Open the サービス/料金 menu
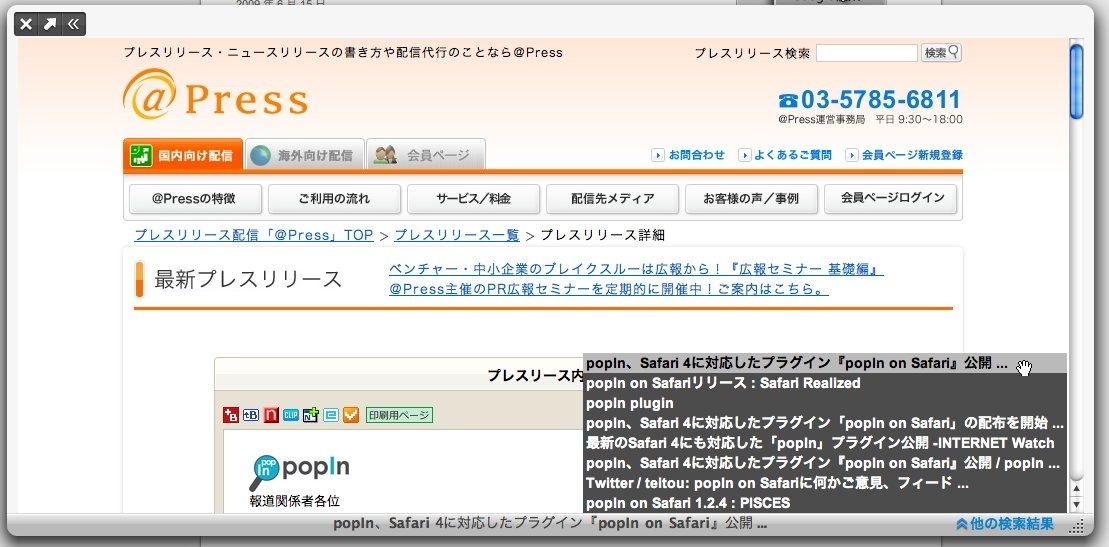The width and height of the screenshot is (1109, 547). (473, 199)
